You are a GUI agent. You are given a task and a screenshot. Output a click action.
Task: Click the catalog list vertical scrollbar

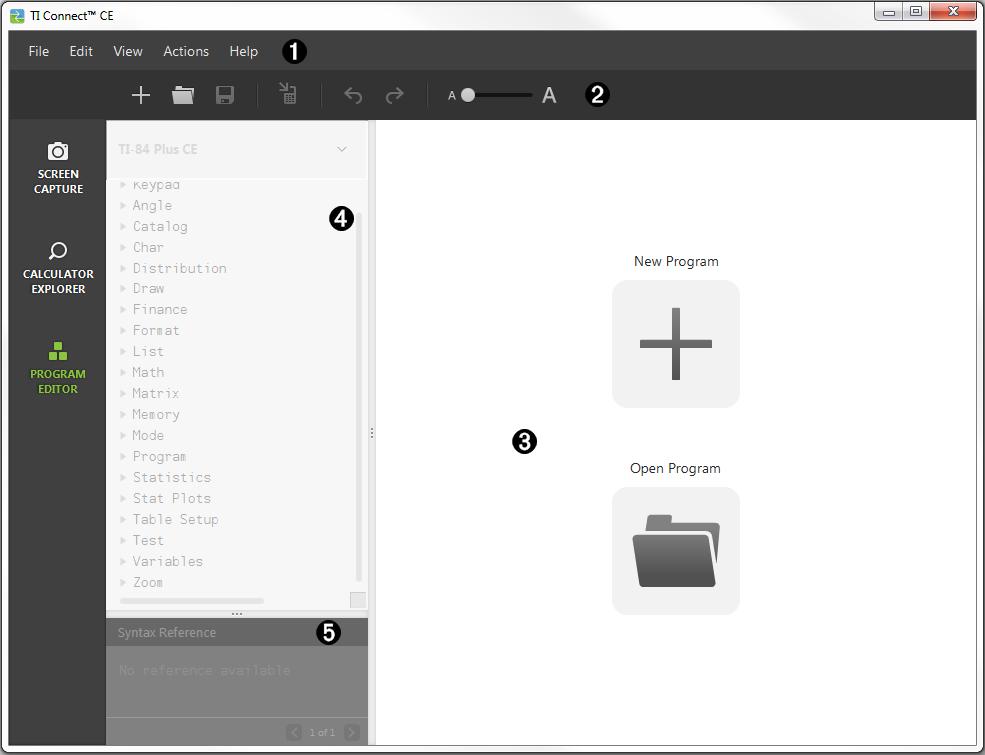click(x=359, y=397)
